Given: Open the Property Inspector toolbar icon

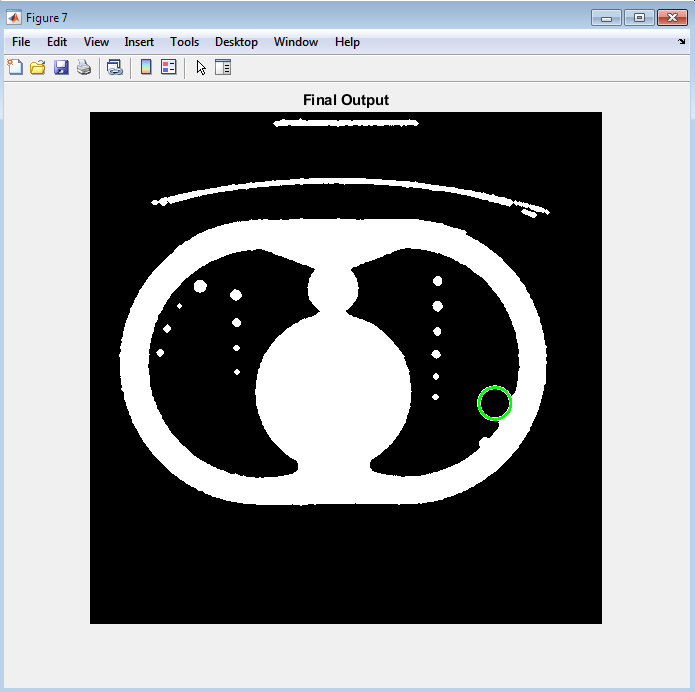Looking at the screenshot, I should [223, 68].
